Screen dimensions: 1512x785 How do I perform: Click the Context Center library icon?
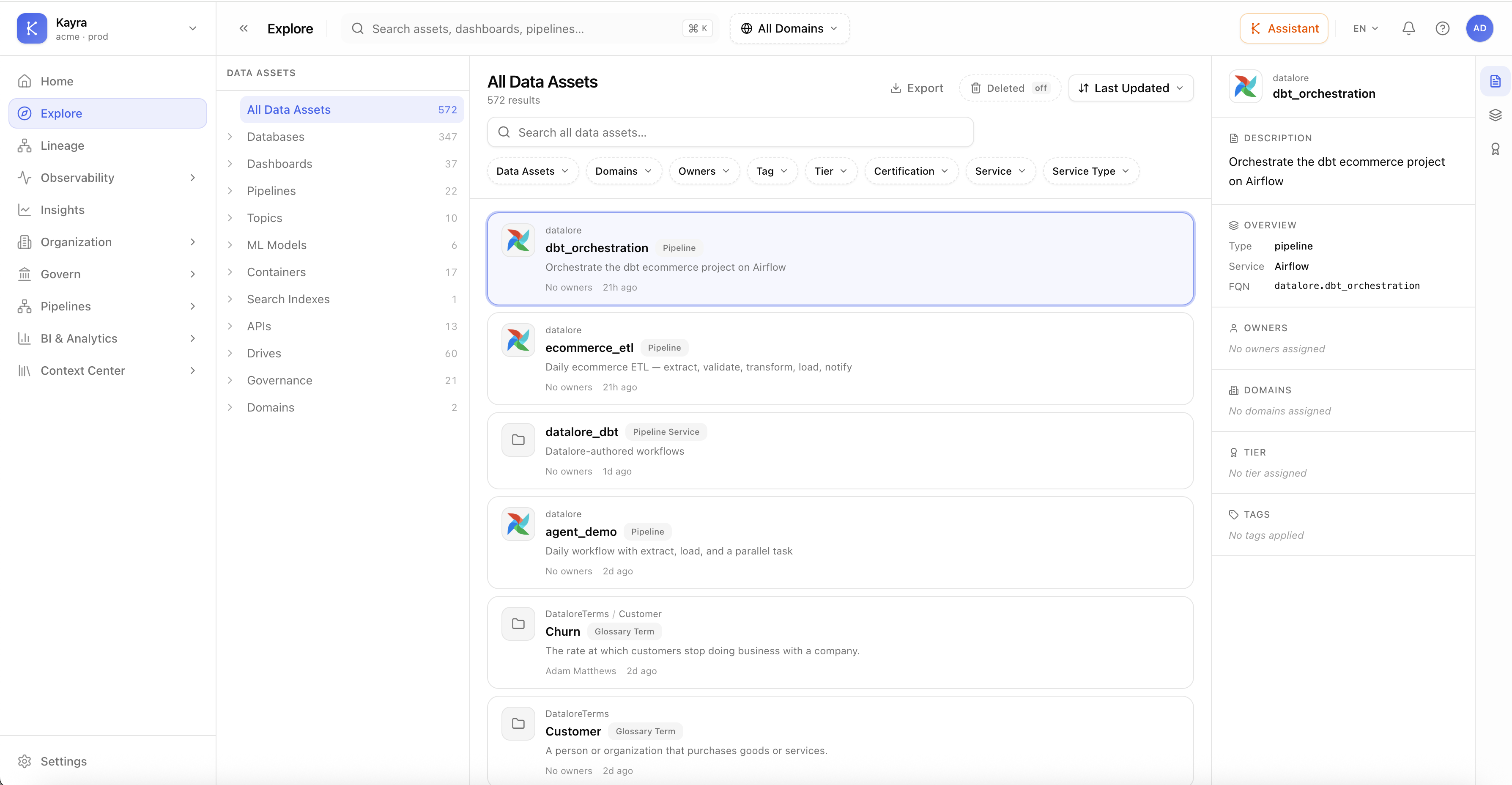point(25,371)
